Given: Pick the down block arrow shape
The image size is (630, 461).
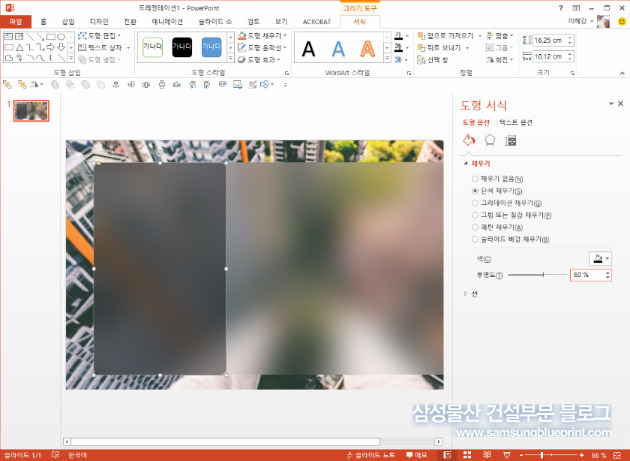Looking at the screenshot, I should [61, 47].
